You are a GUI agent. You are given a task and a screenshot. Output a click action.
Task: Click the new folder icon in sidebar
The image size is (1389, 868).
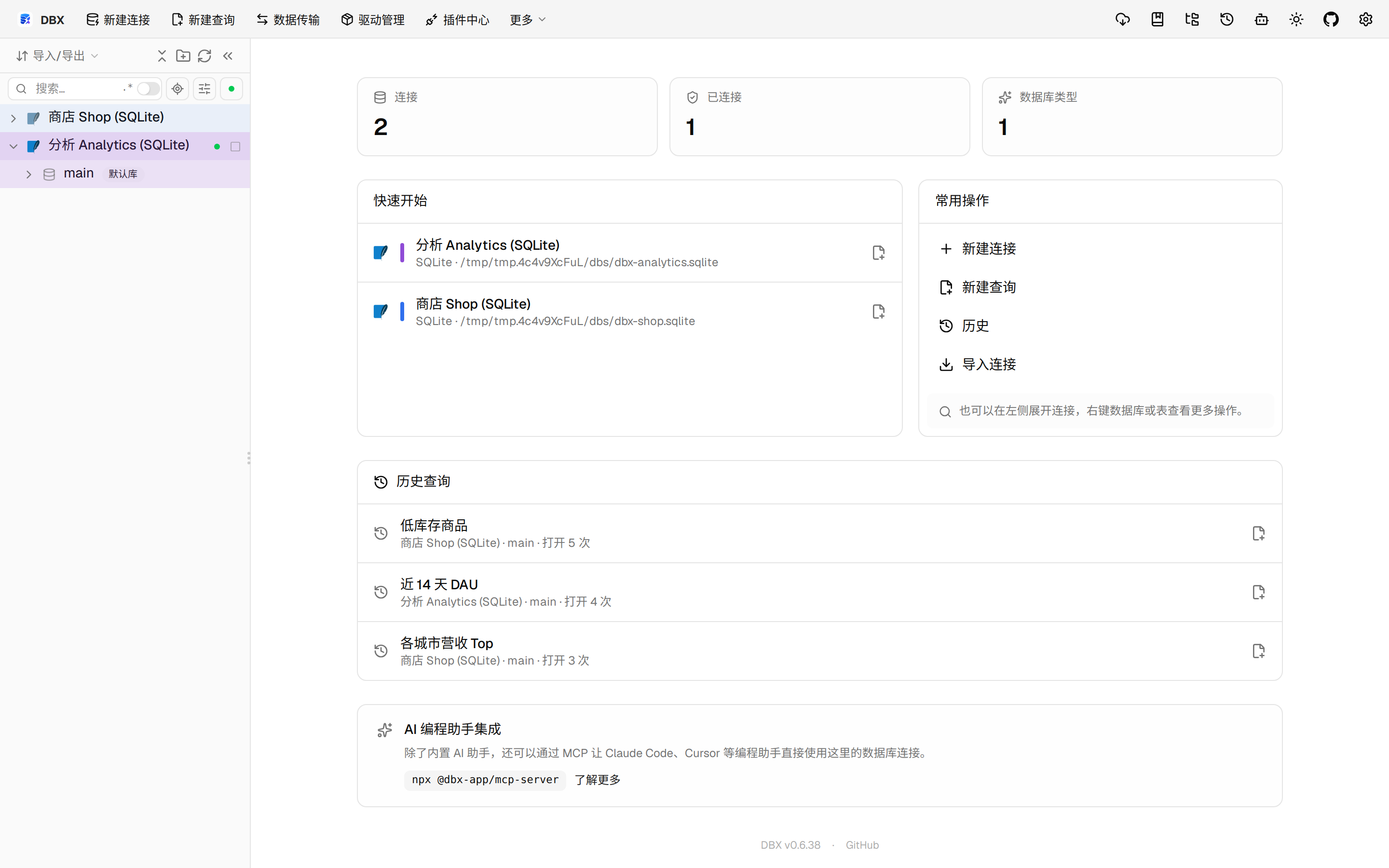click(x=183, y=55)
